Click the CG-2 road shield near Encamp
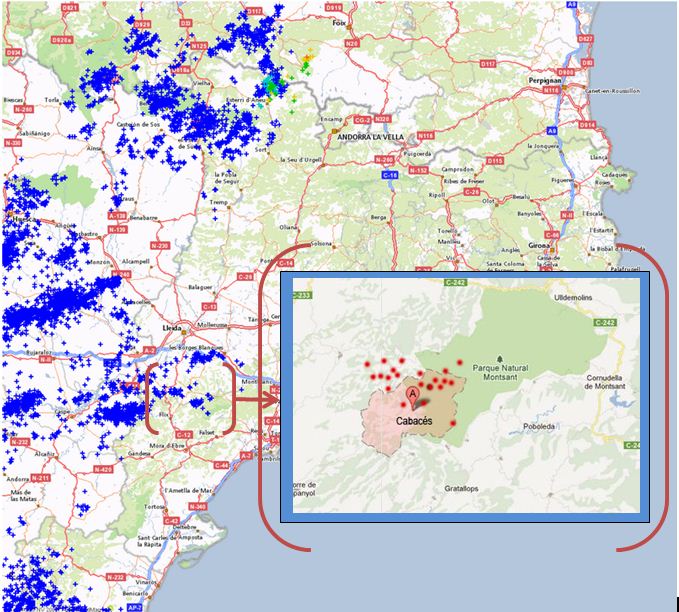The height and width of the screenshot is (612, 679). pyautogui.click(x=362, y=121)
